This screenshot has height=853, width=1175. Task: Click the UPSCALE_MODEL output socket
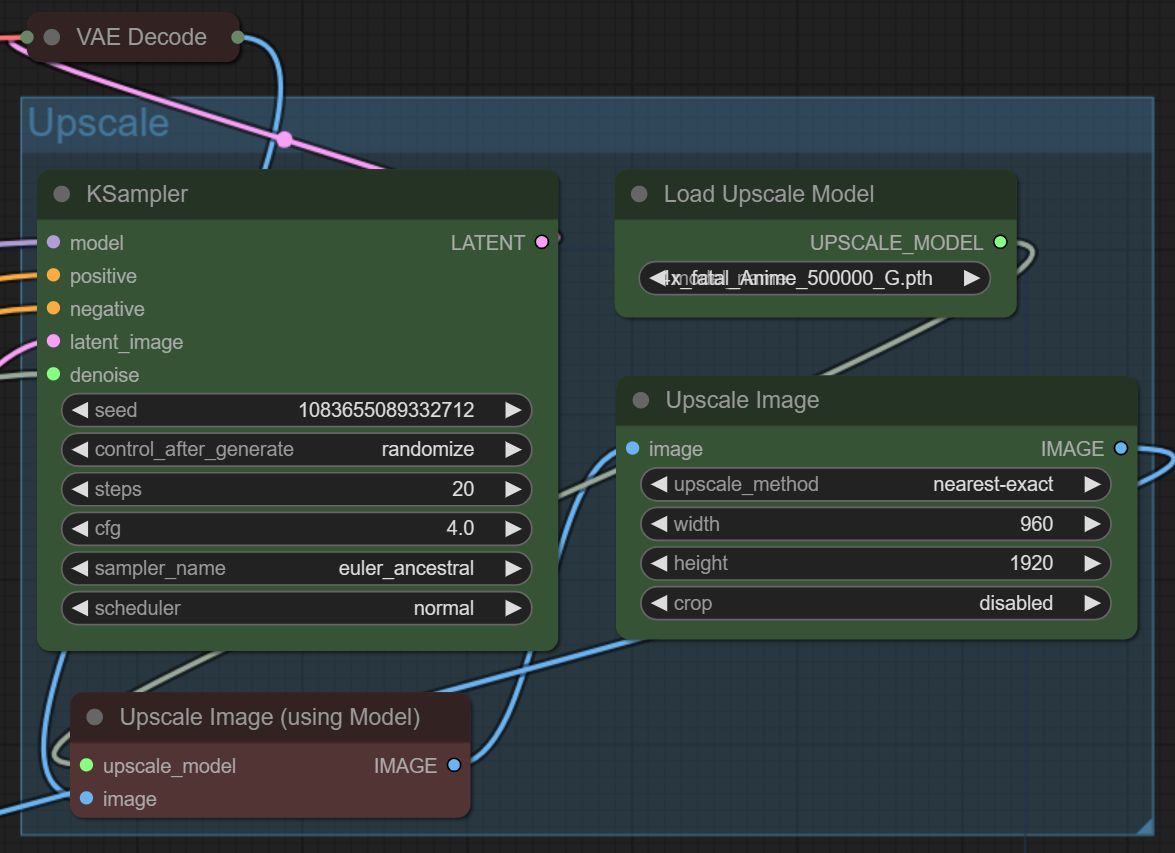(1000, 242)
